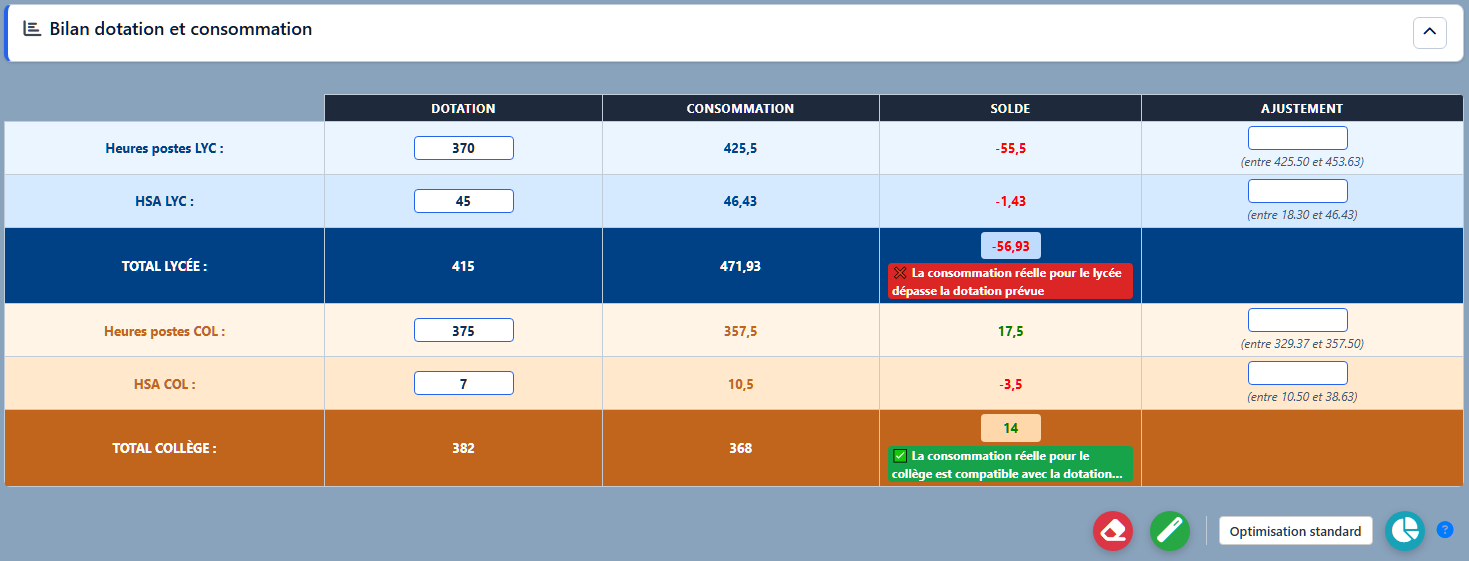Click the green pencil edit button

coord(1170,531)
